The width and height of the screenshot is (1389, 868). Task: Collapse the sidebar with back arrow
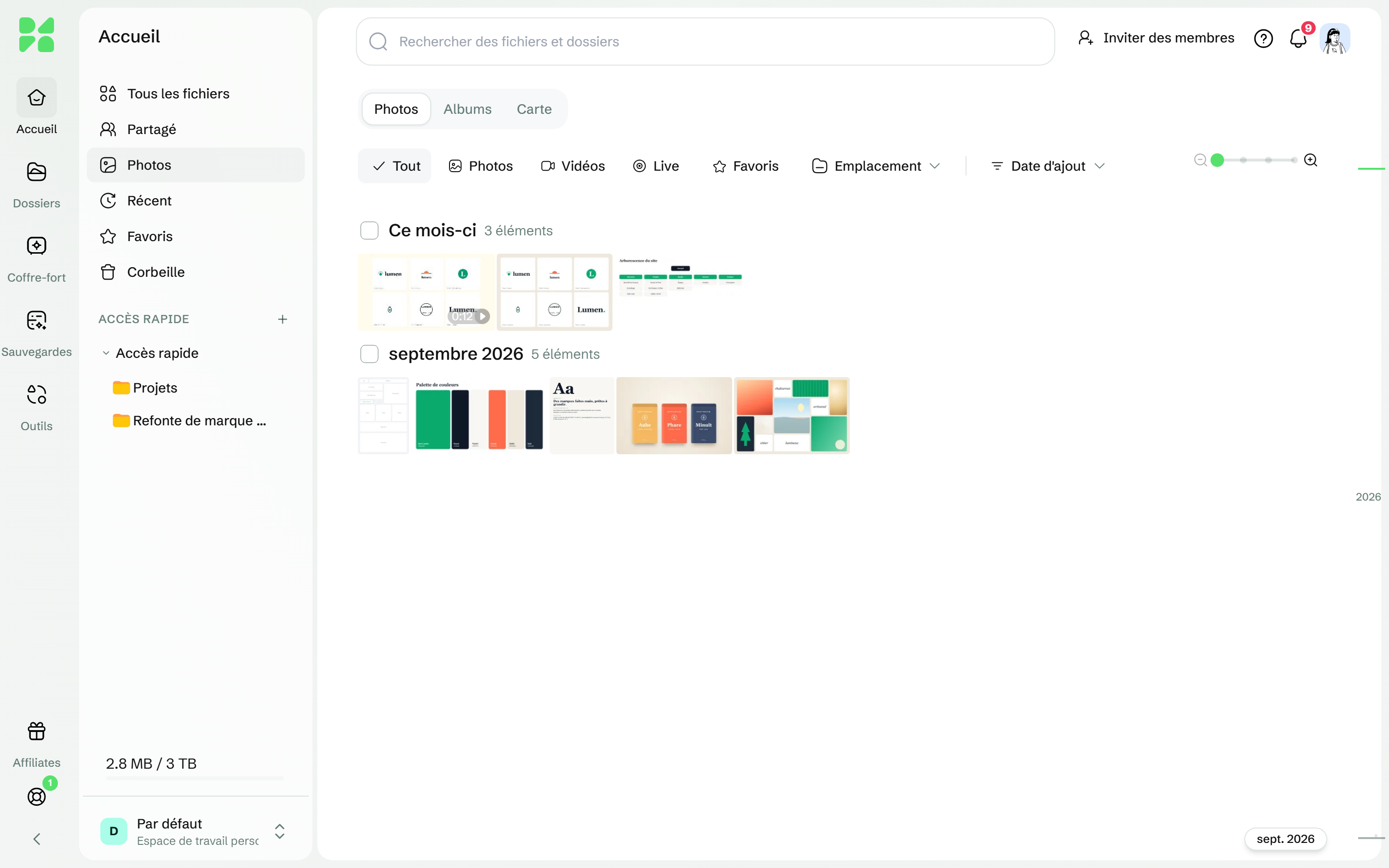[37, 839]
